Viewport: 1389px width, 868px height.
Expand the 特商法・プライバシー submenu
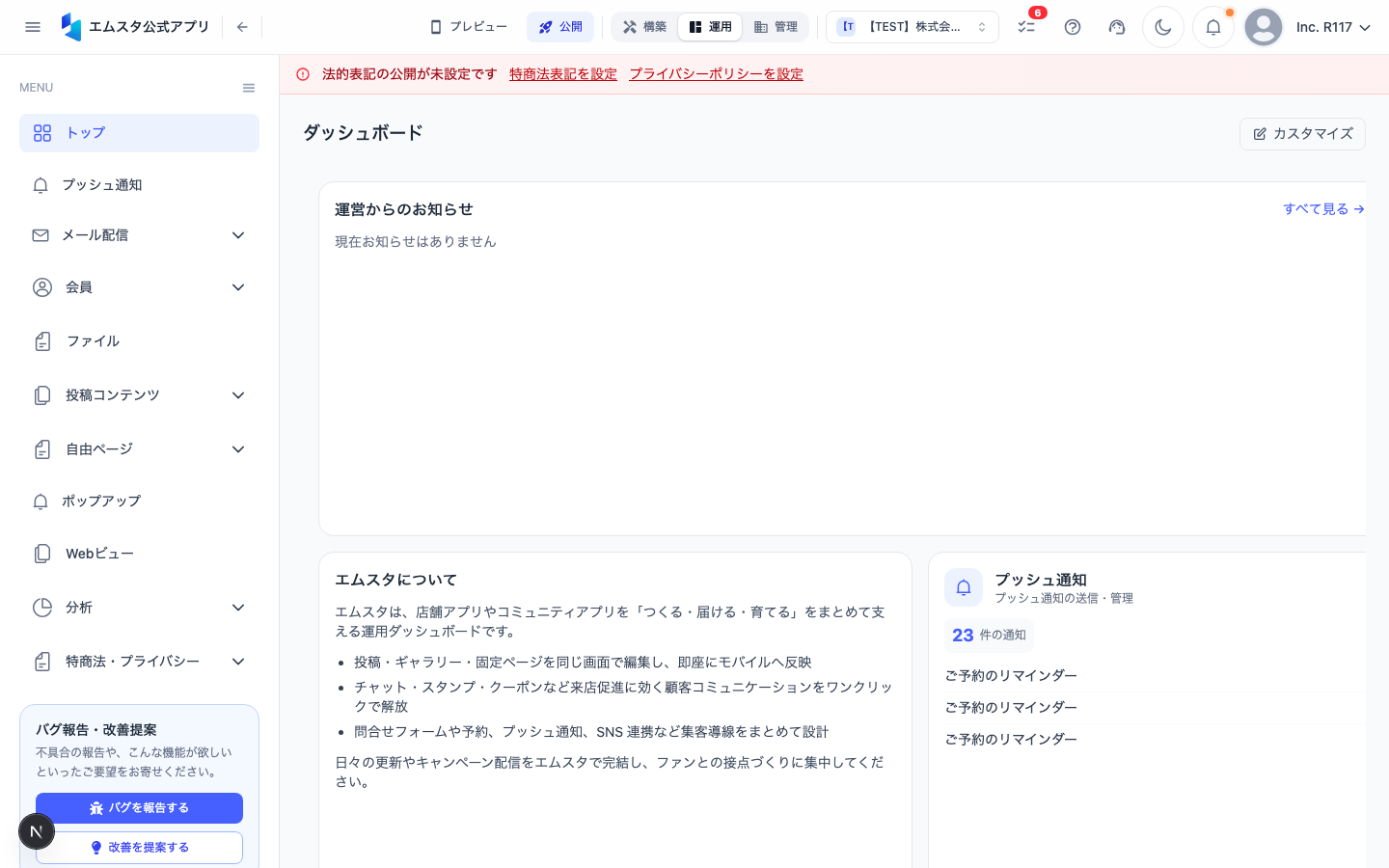(x=139, y=662)
